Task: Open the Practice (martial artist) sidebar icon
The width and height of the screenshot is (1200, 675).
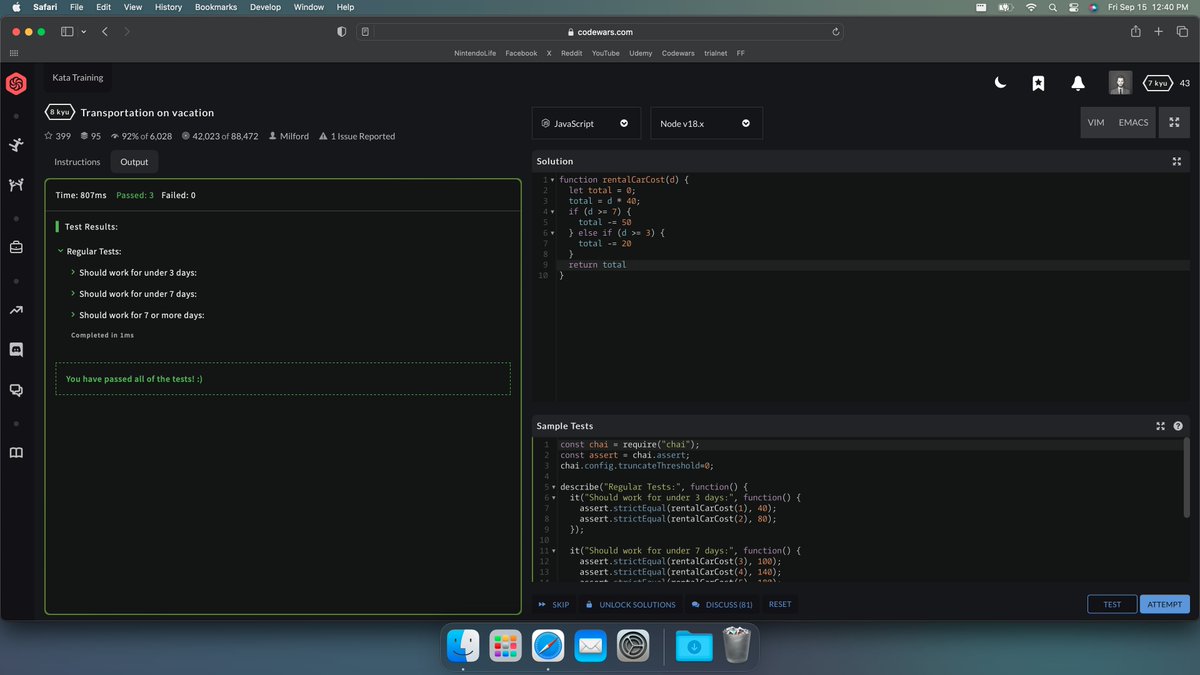Action: [16, 145]
